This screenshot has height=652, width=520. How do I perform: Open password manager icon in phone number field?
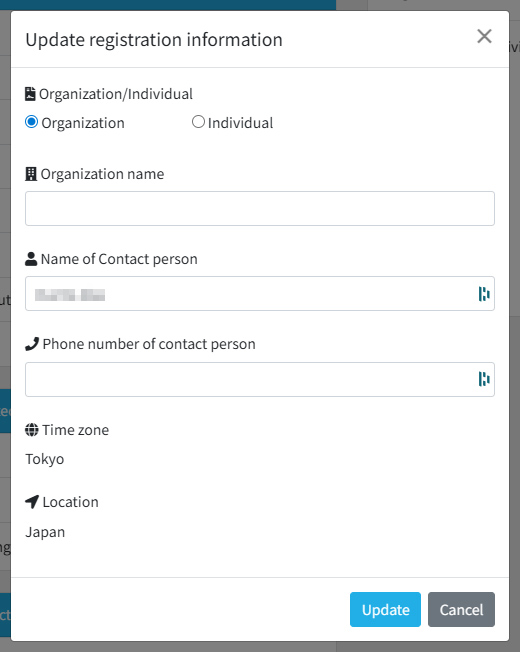click(x=484, y=379)
